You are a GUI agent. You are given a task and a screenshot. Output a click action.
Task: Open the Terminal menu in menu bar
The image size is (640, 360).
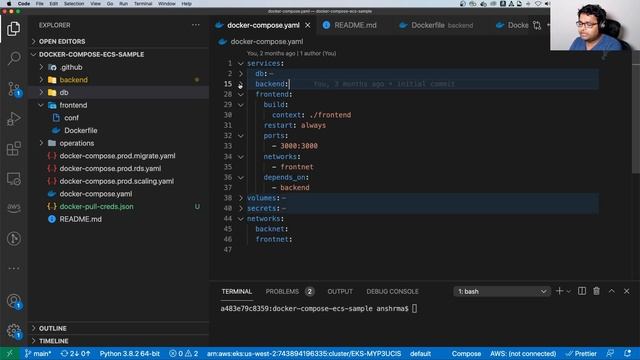(143, 4)
